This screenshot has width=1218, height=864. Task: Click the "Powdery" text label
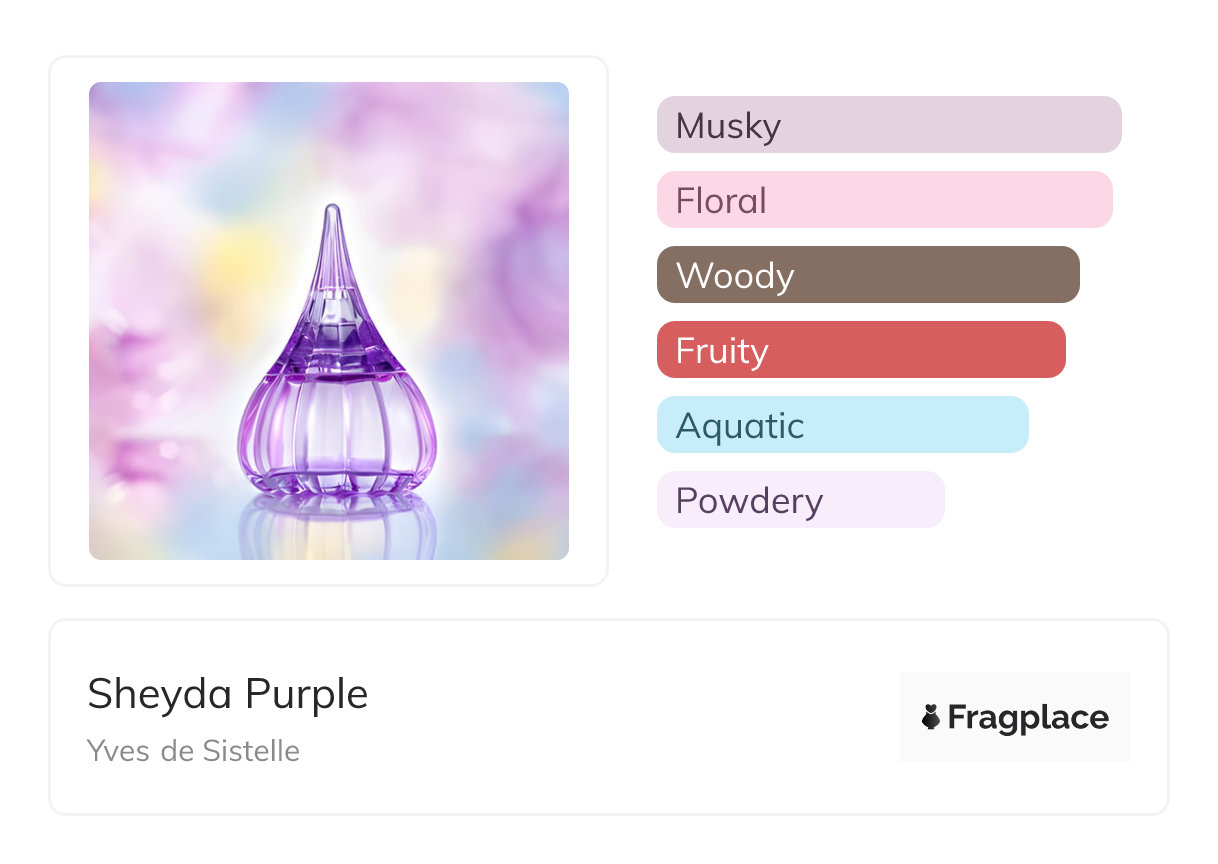coord(749,501)
